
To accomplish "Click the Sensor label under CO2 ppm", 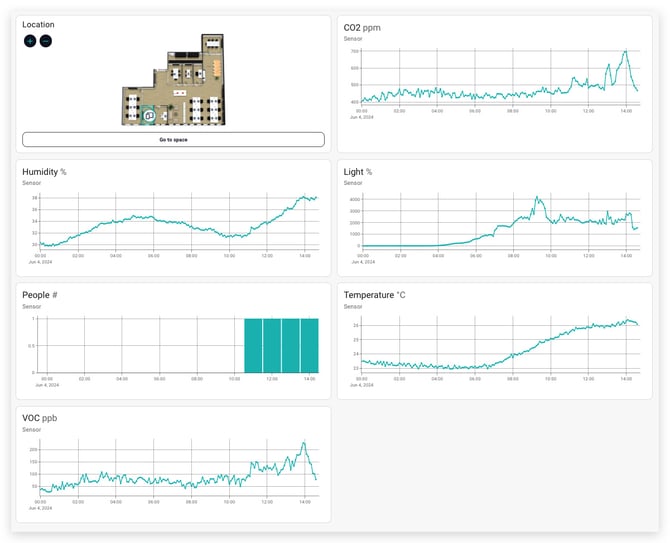I will point(353,38).
